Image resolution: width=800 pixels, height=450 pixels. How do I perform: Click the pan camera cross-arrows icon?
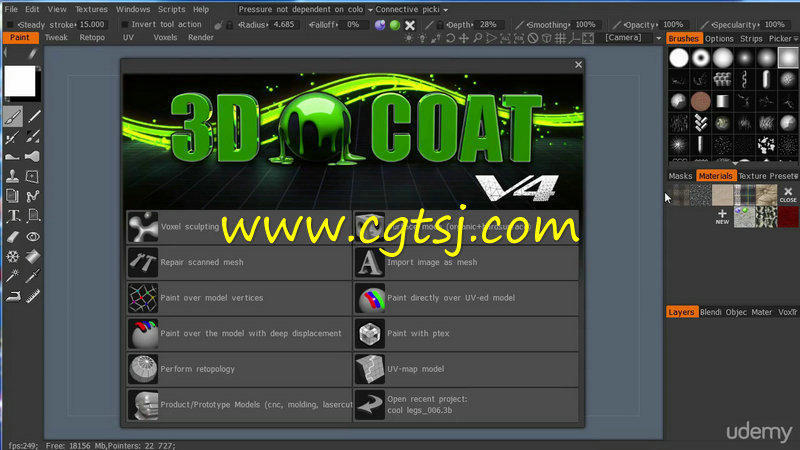(x=464, y=38)
